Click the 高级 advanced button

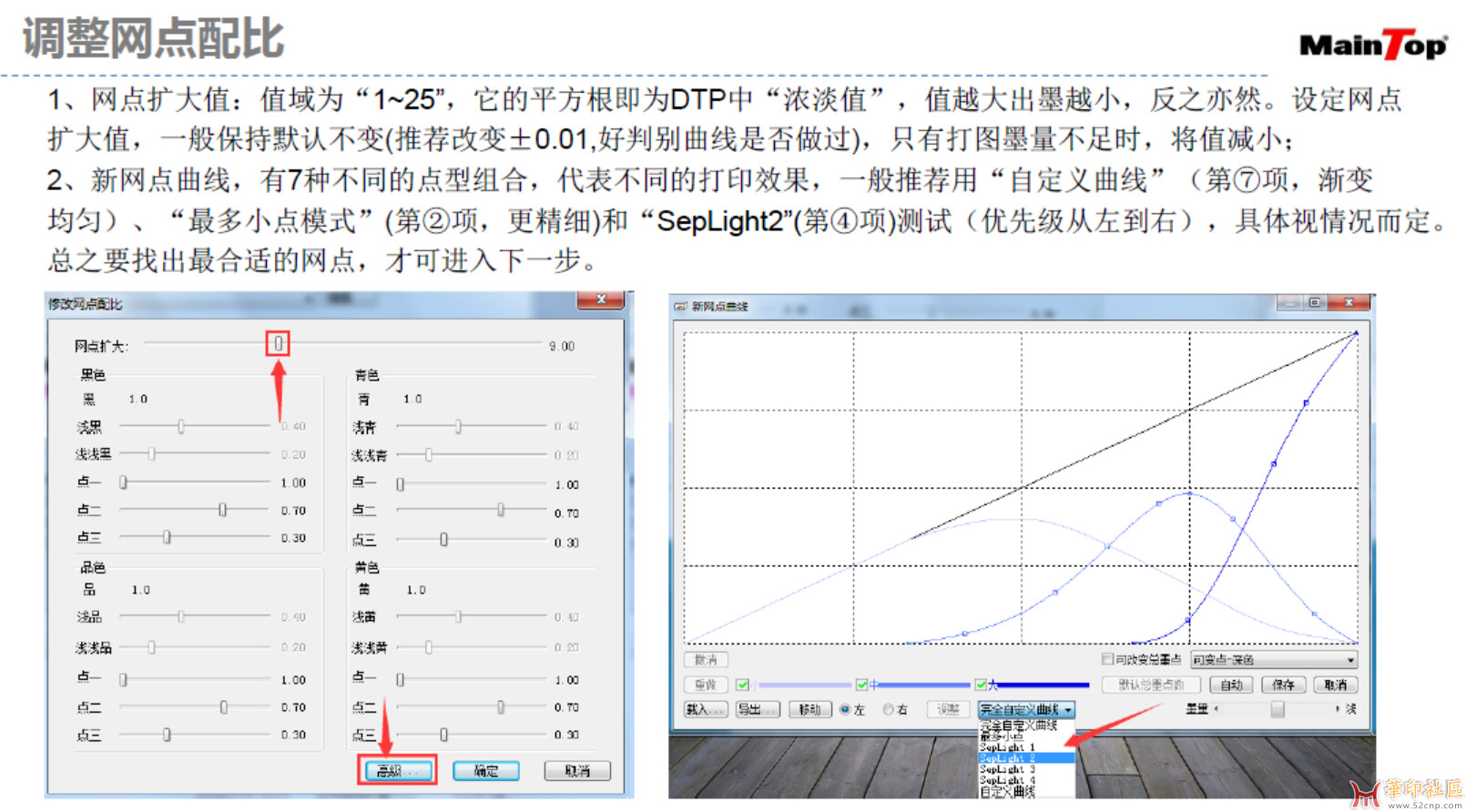click(x=396, y=771)
